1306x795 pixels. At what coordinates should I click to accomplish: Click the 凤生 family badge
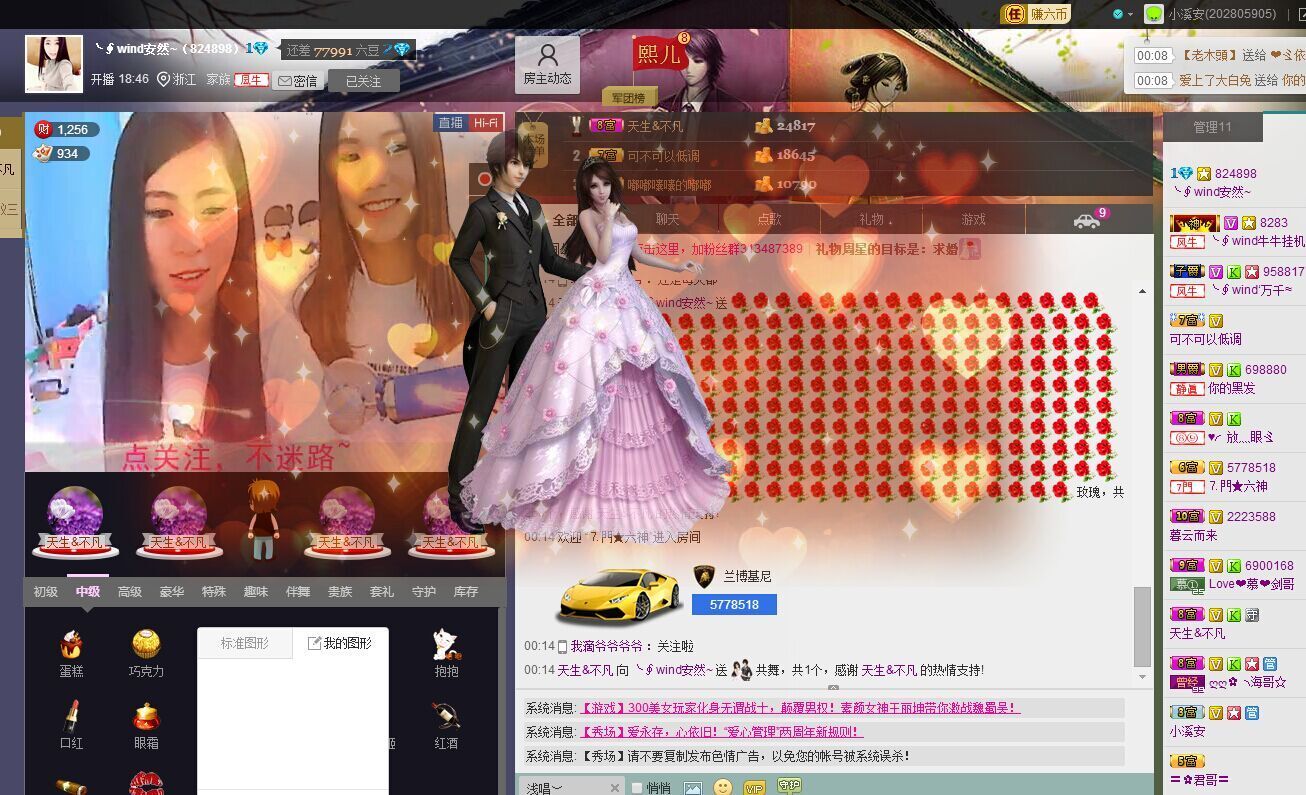[x=251, y=80]
